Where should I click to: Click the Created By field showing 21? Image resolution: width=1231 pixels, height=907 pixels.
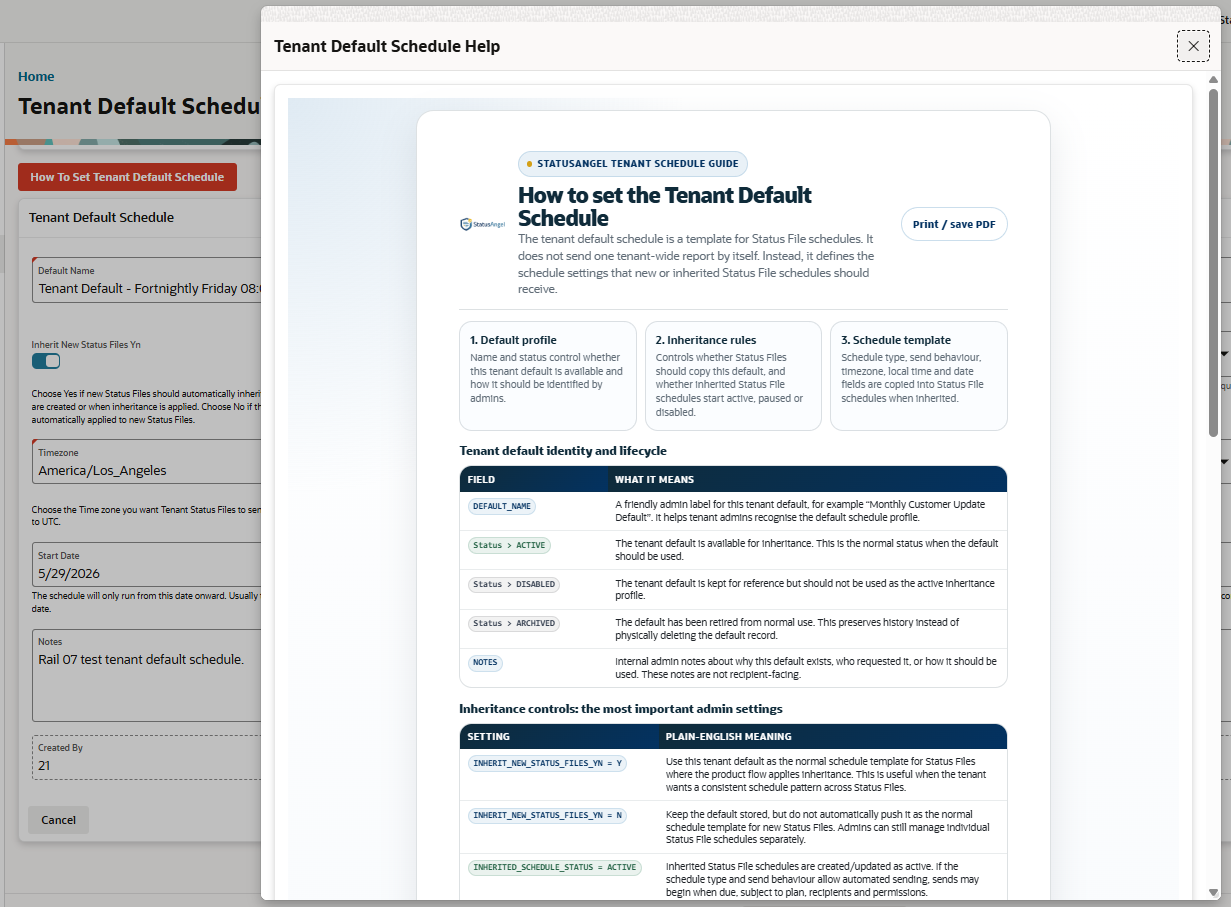pos(146,758)
